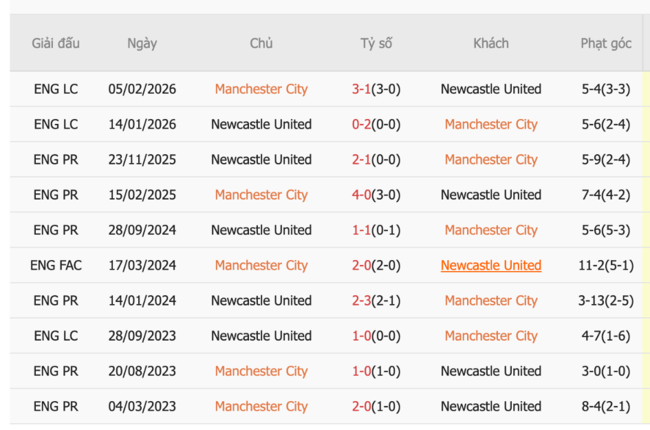The width and height of the screenshot is (650, 430).
Task: Click the 3-1(3-0) score
Action: tap(376, 89)
